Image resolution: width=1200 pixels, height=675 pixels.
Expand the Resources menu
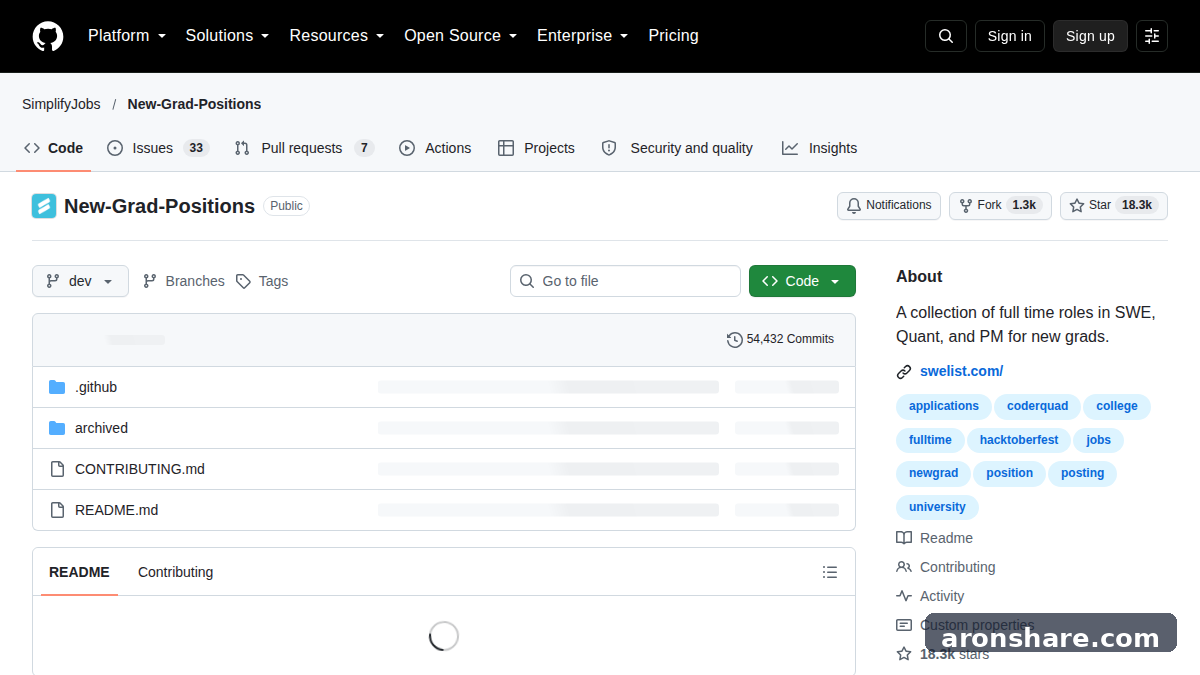pyautogui.click(x=337, y=36)
